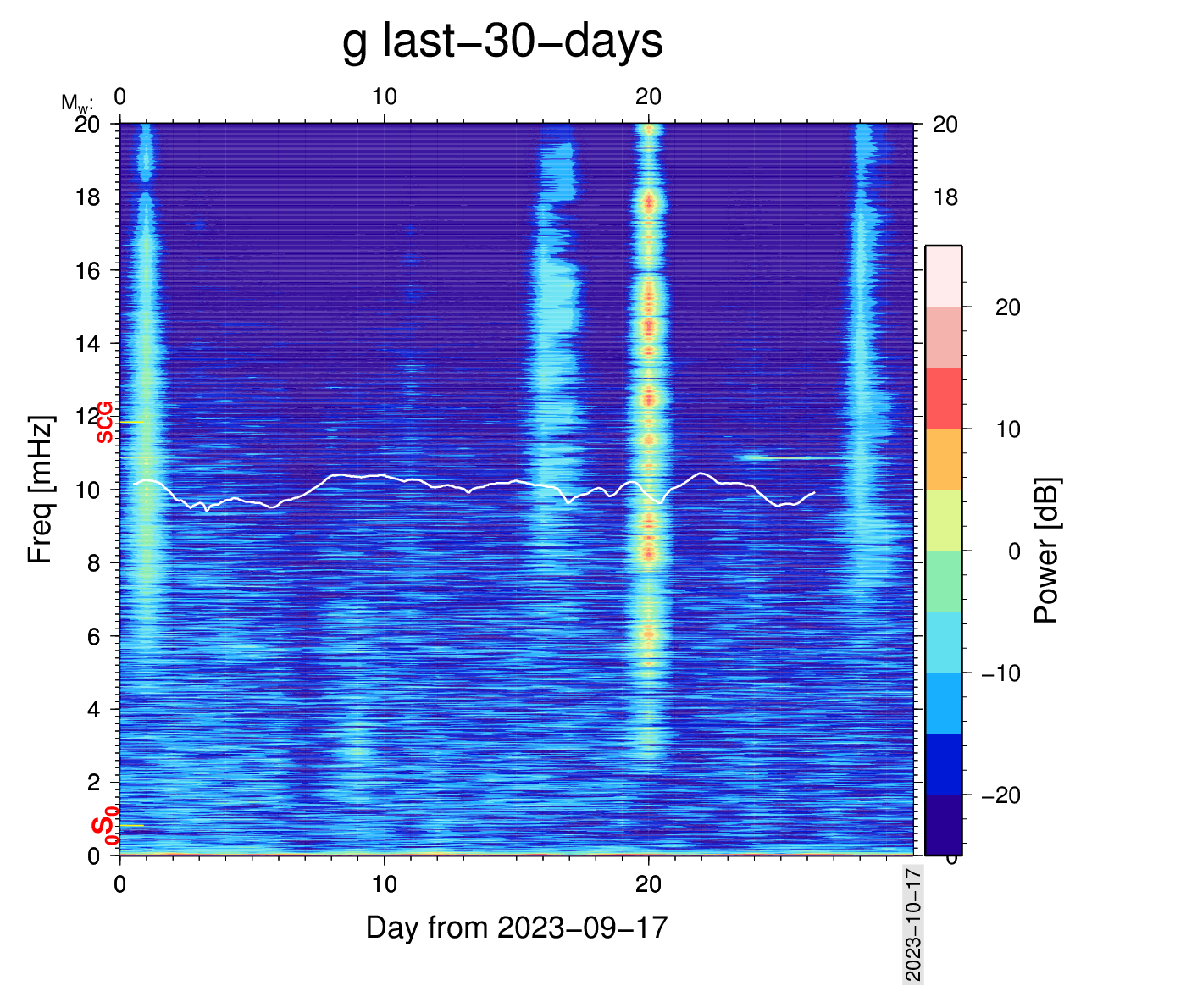This screenshot has width=1186, height=1008.
Task: Select the pale pink top colorbar swatch
Action: tap(943, 276)
